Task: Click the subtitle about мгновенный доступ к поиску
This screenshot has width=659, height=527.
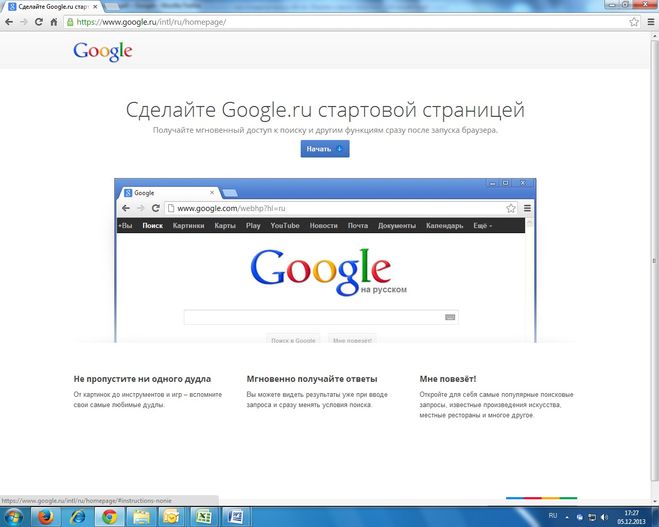Action: [x=325, y=130]
